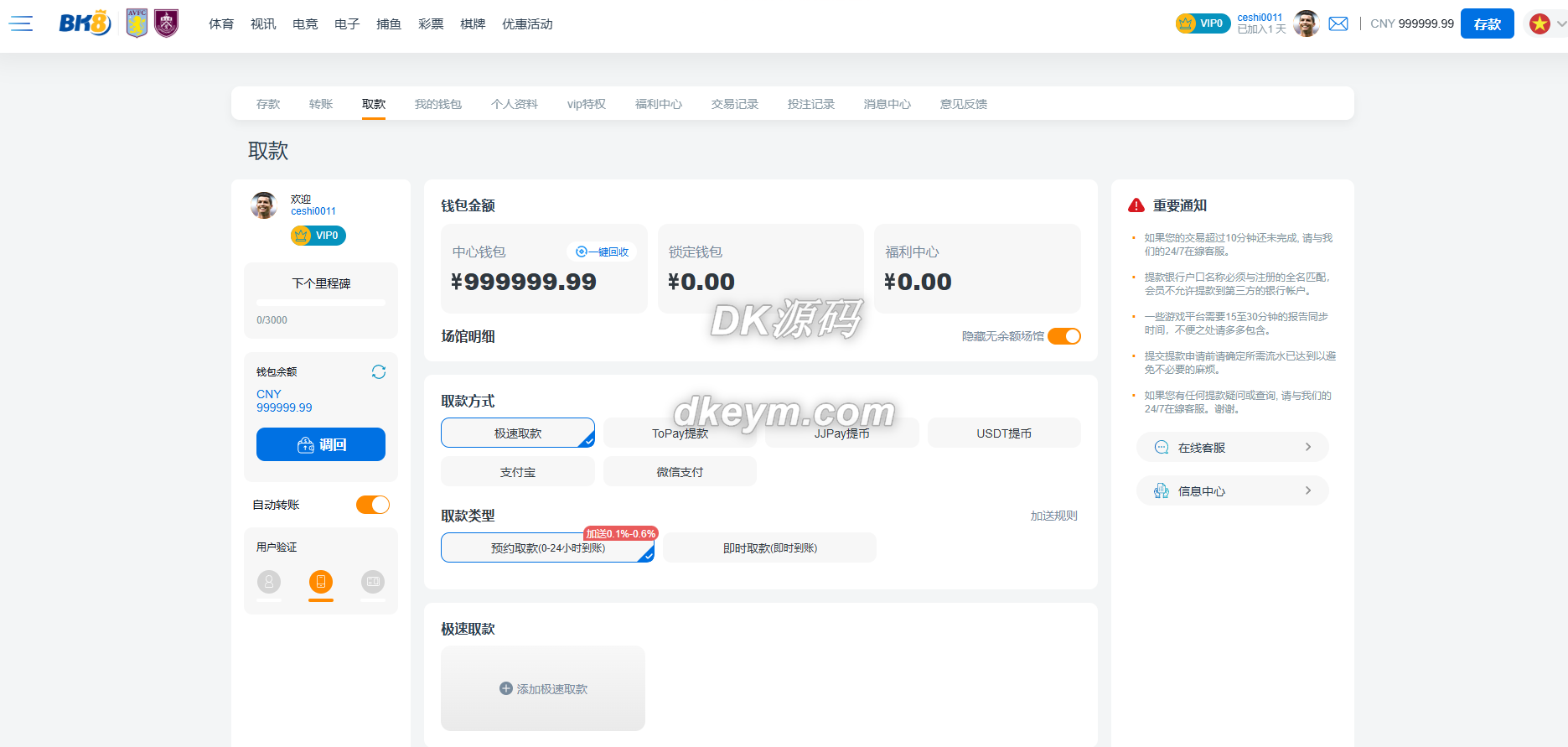Click the person identity verification icon
This screenshot has height=747, width=1568.
269,581
